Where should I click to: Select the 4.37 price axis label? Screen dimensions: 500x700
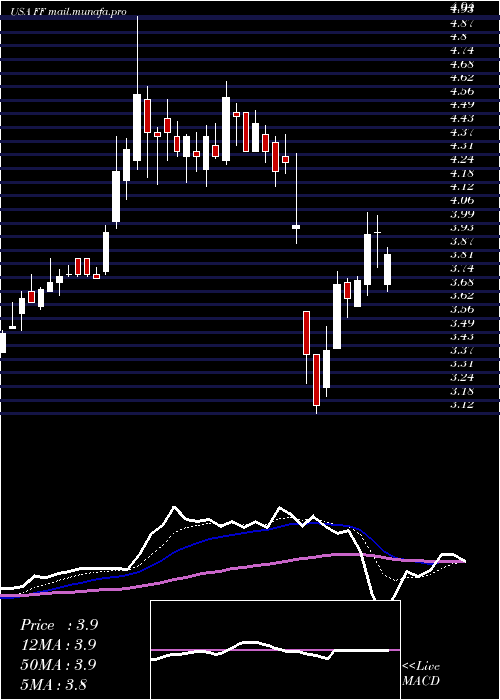(x=462, y=132)
